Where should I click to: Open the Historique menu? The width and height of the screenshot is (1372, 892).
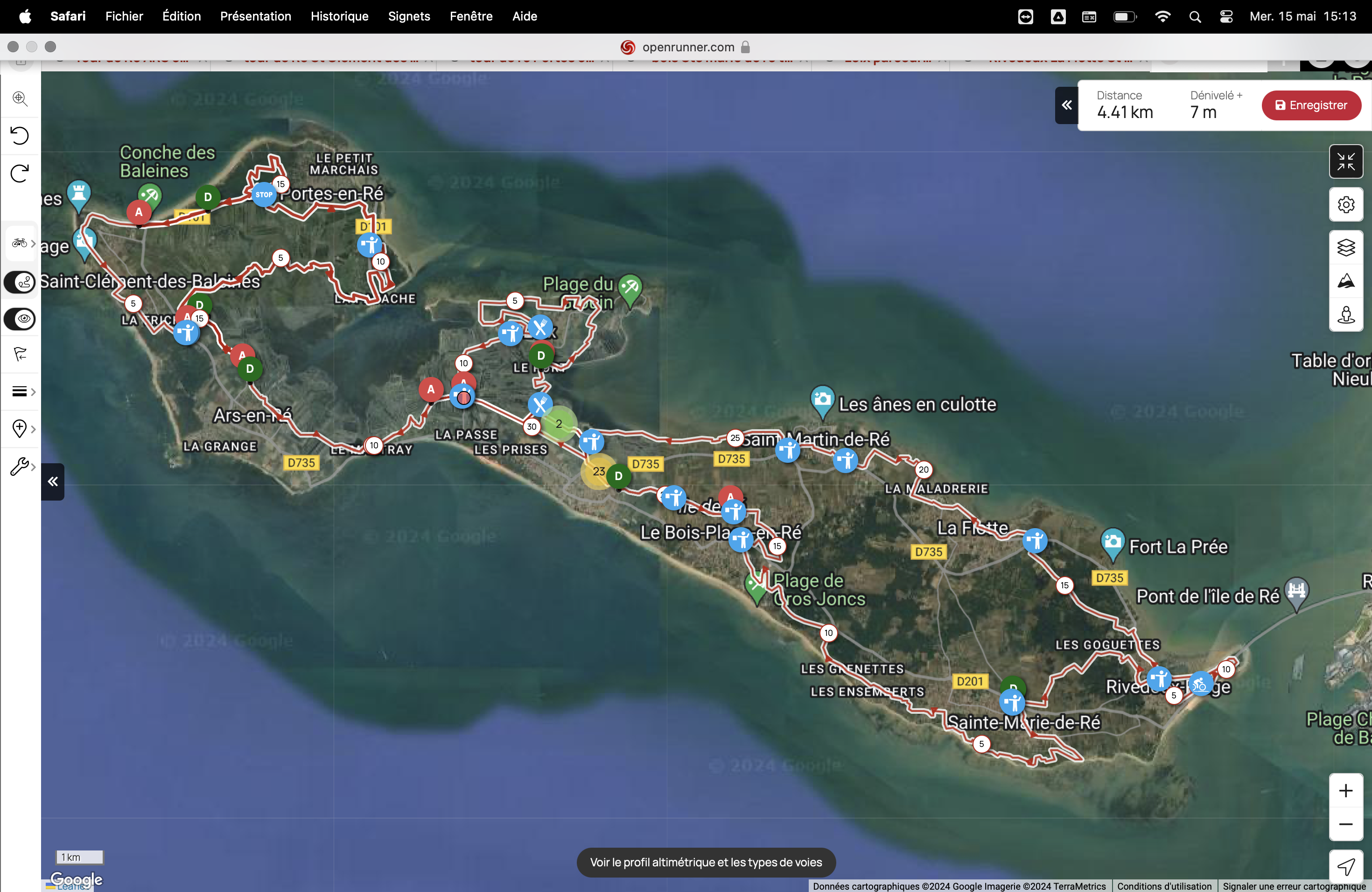point(339,16)
